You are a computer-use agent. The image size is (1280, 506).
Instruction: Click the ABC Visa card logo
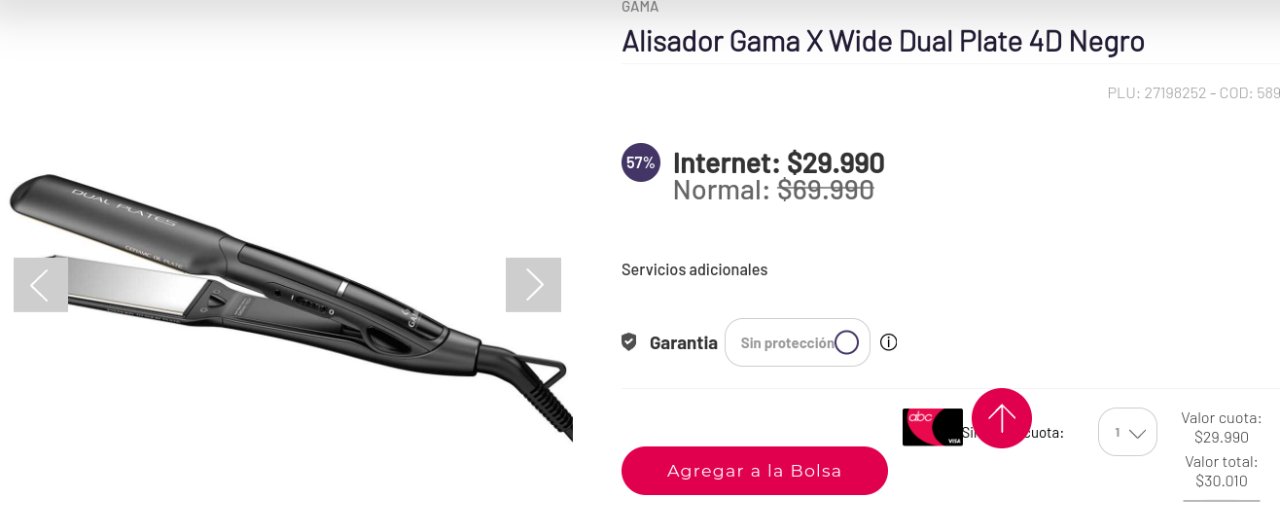coord(932,427)
